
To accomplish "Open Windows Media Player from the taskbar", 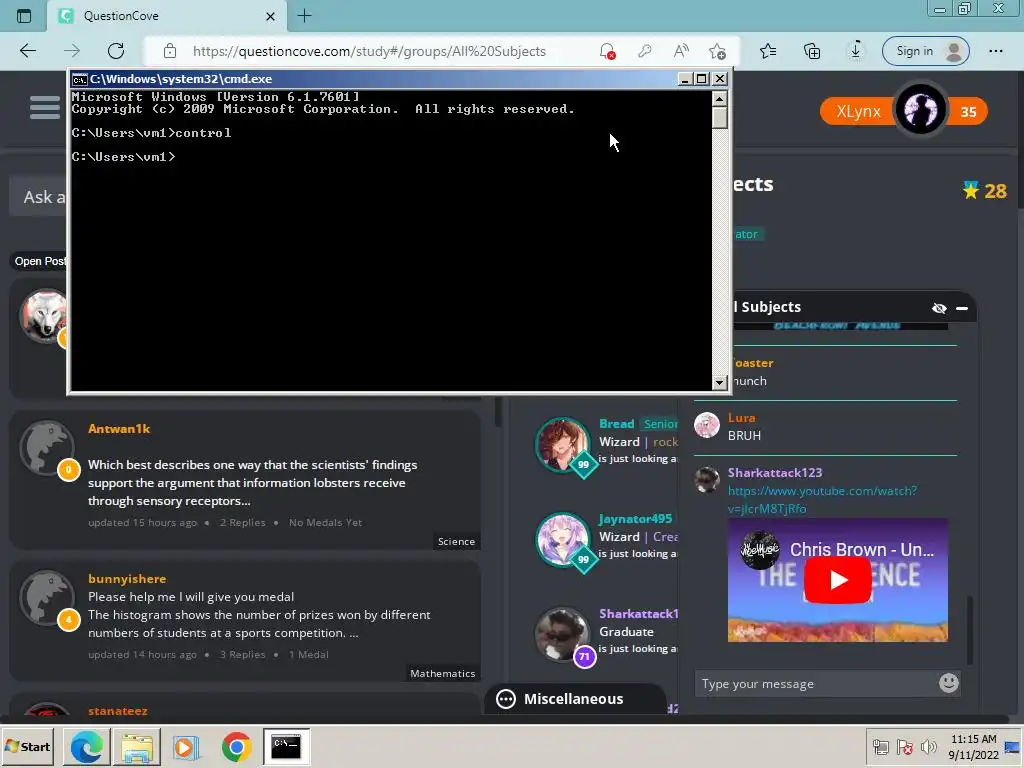I will [x=187, y=746].
